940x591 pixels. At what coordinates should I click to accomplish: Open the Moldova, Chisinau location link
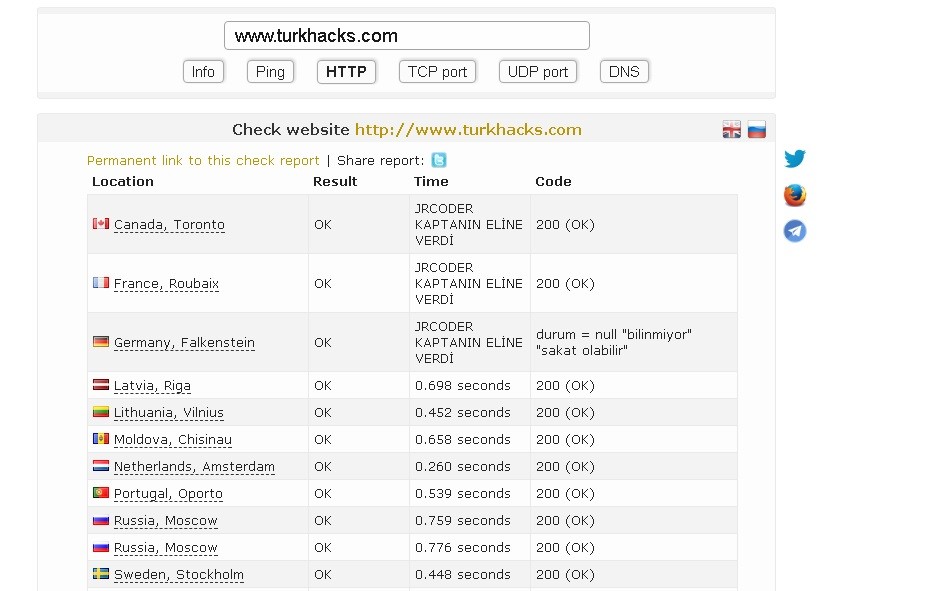[173, 440]
